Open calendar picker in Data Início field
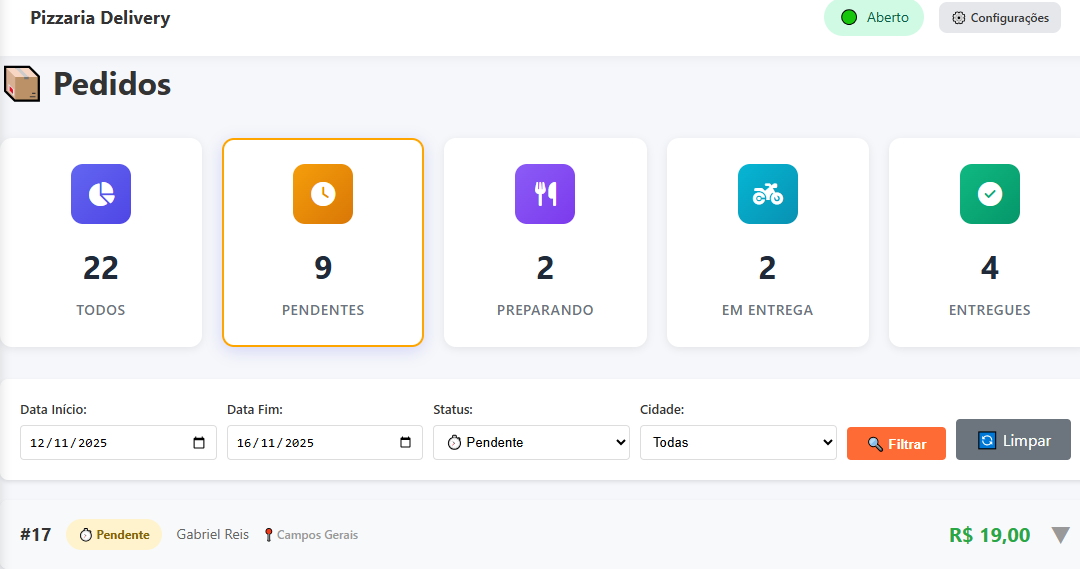 tap(199, 443)
